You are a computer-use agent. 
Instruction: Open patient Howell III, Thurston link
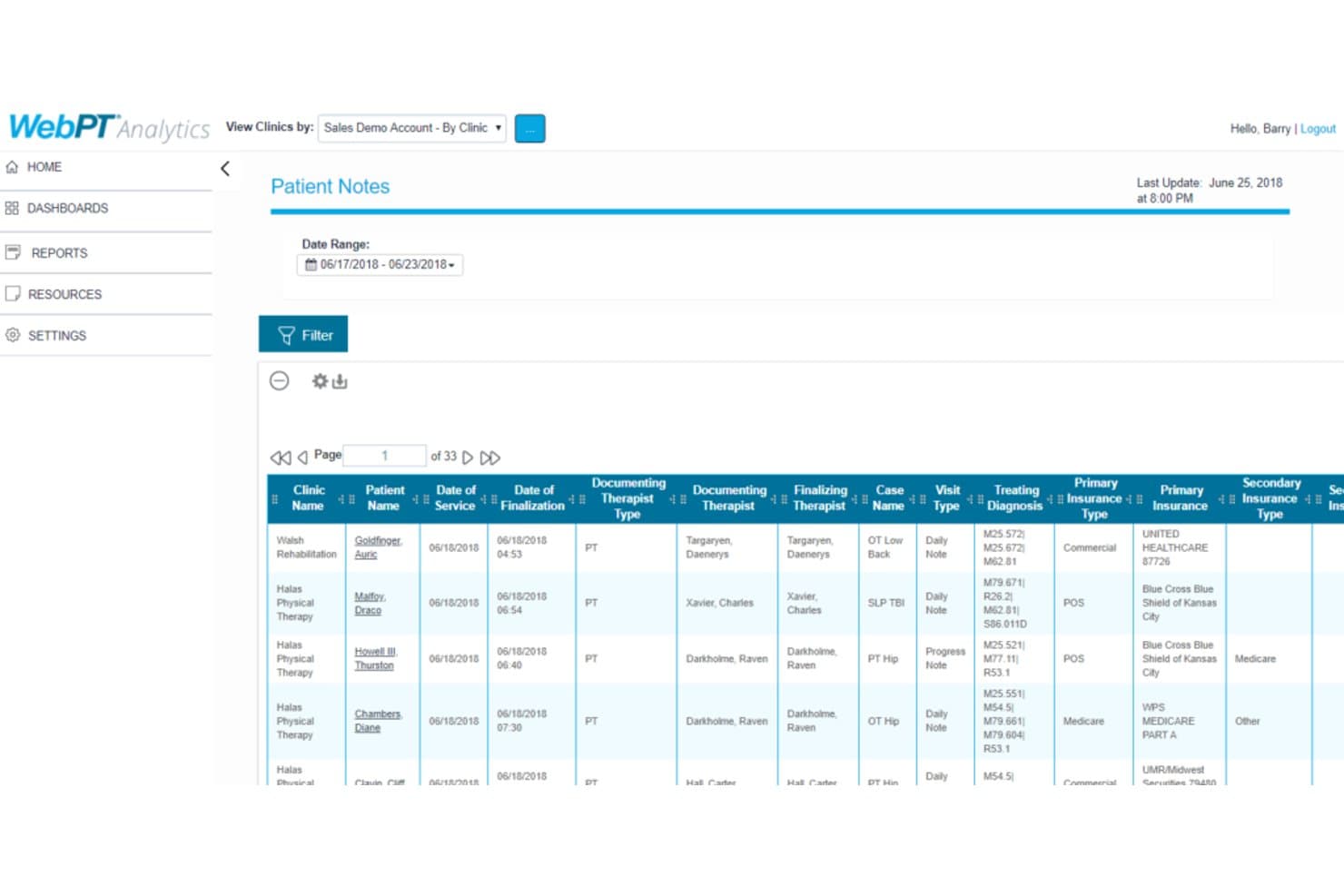coord(375,658)
